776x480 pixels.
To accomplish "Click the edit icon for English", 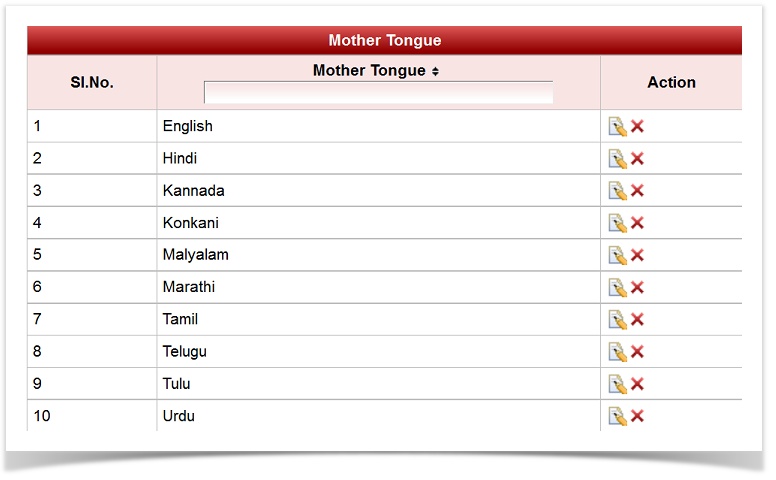I will click(618, 127).
